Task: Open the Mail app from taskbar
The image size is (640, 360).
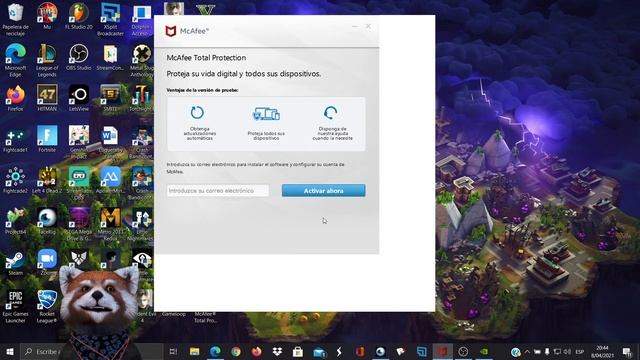Action: coord(319,351)
